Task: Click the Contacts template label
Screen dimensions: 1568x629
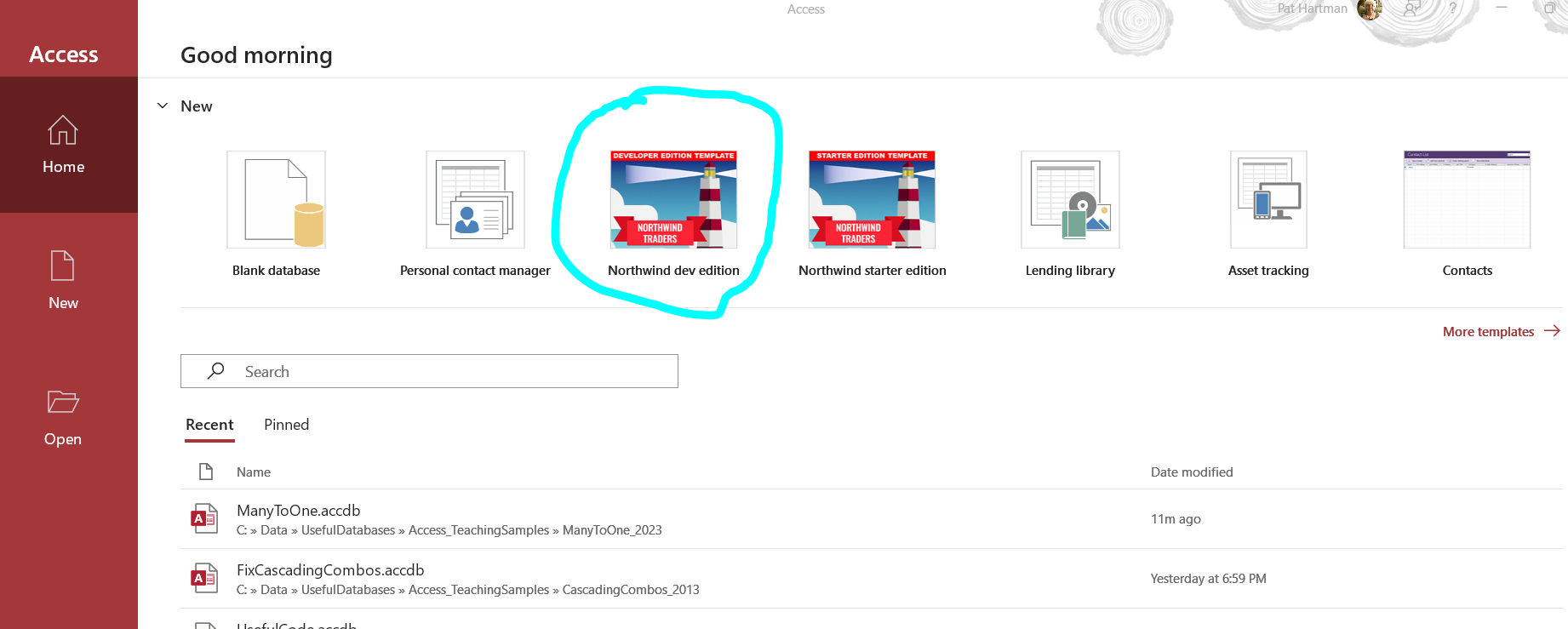Action: point(1467,271)
